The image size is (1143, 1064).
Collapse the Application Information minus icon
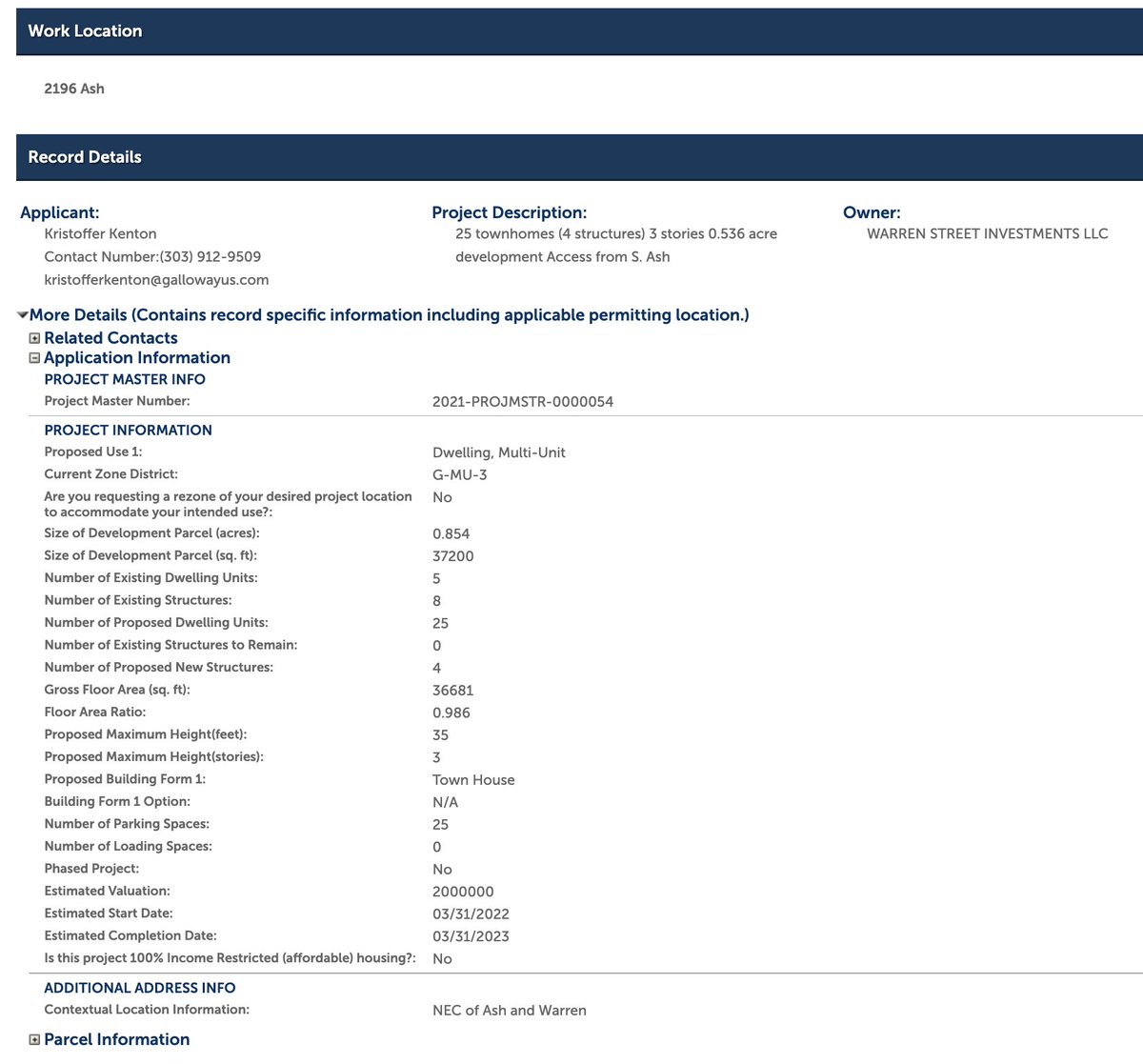tap(34, 358)
